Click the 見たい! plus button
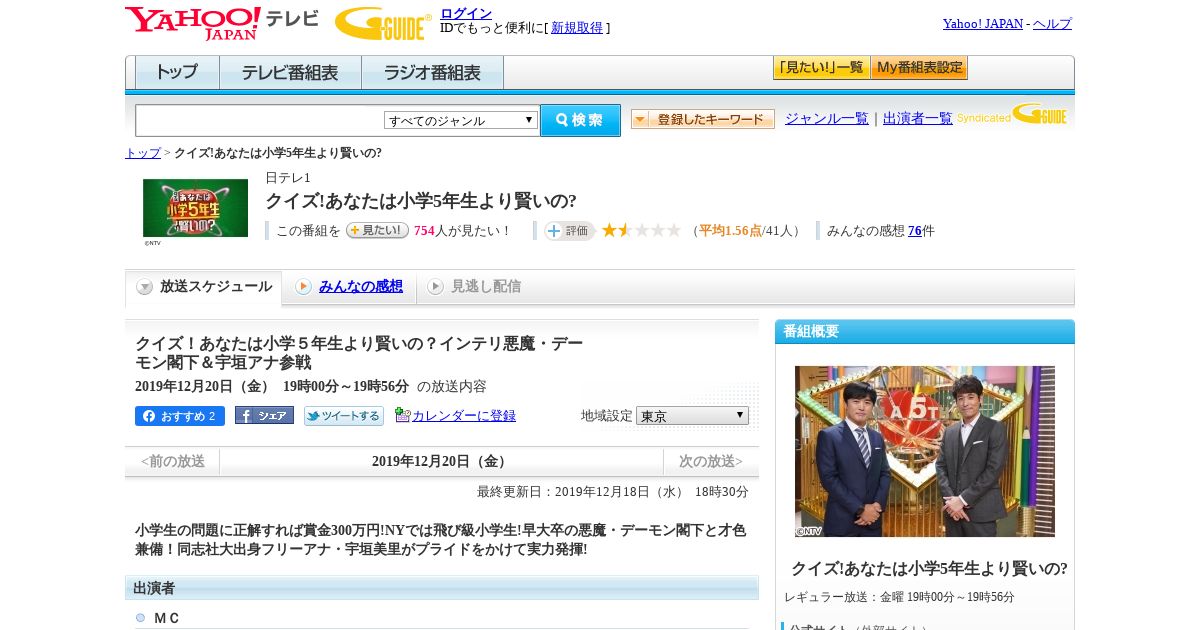Image resolution: width=1200 pixels, height=630 pixels. pyautogui.click(x=377, y=230)
